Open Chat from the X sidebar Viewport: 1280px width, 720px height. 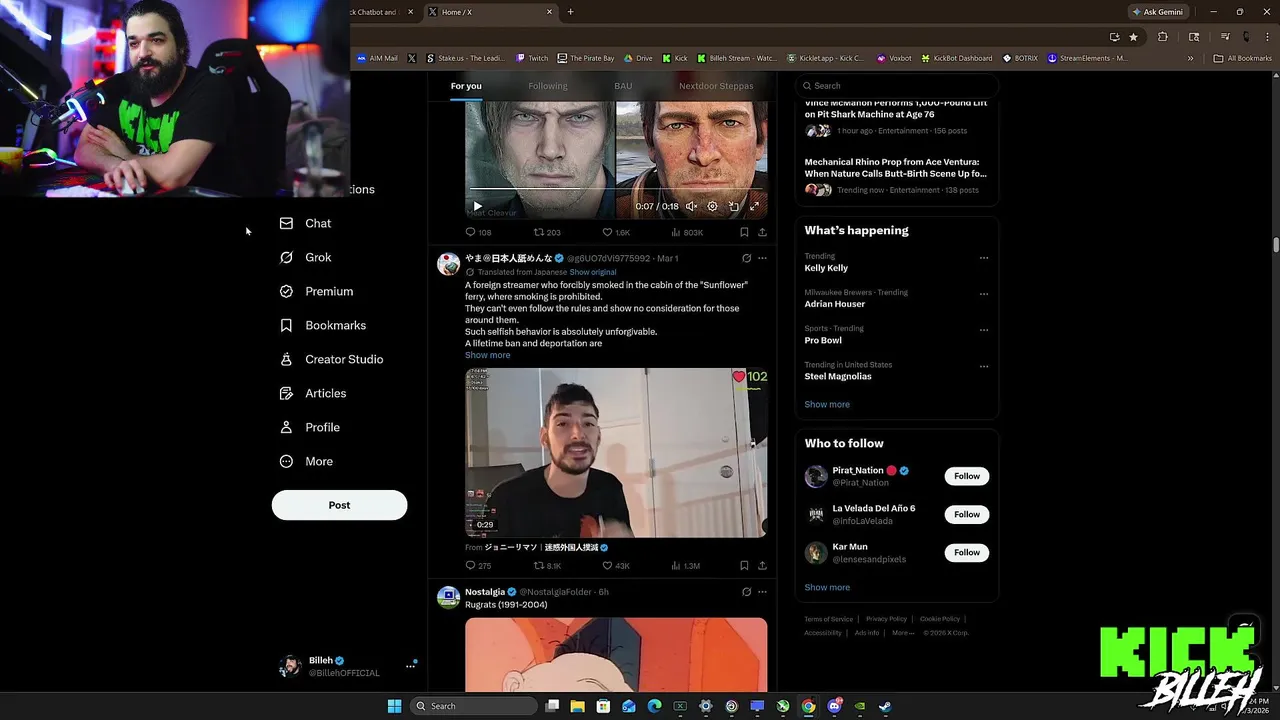305,223
